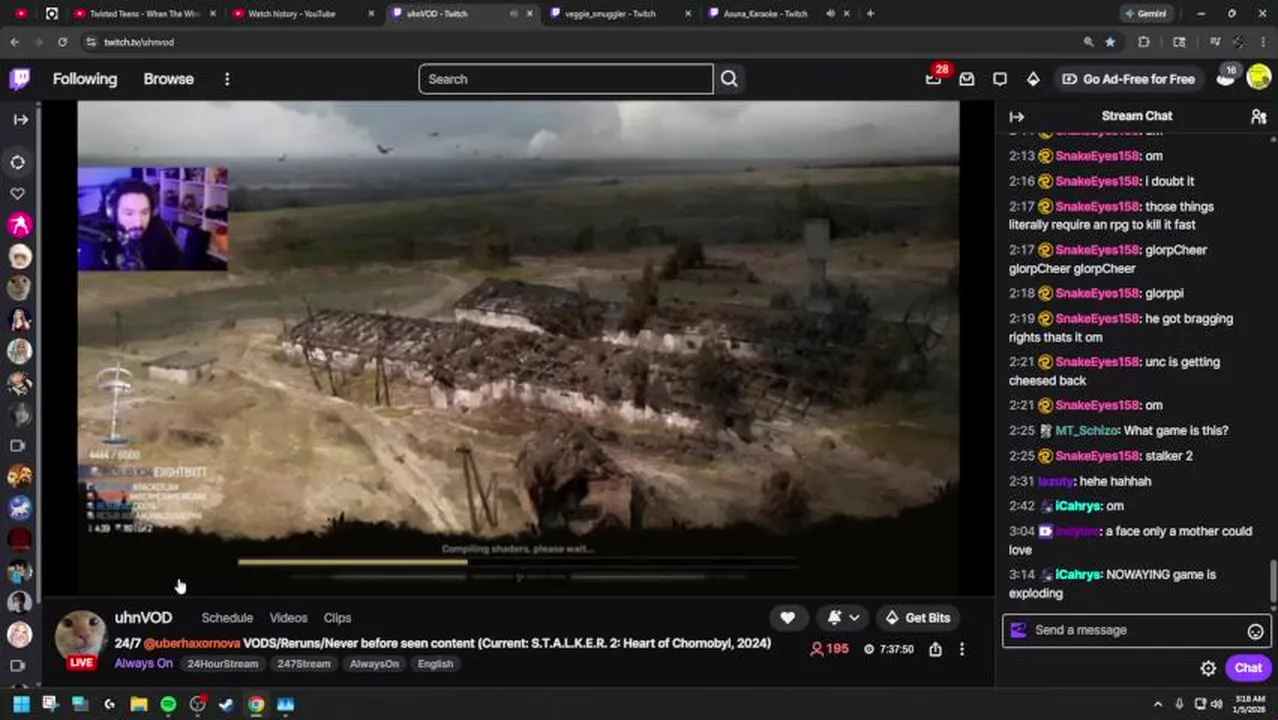Viewport: 1278px width, 720px height.
Task: Click iCahrys username on 'NOWAYING' message
Action: pyautogui.click(x=1078, y=575)
